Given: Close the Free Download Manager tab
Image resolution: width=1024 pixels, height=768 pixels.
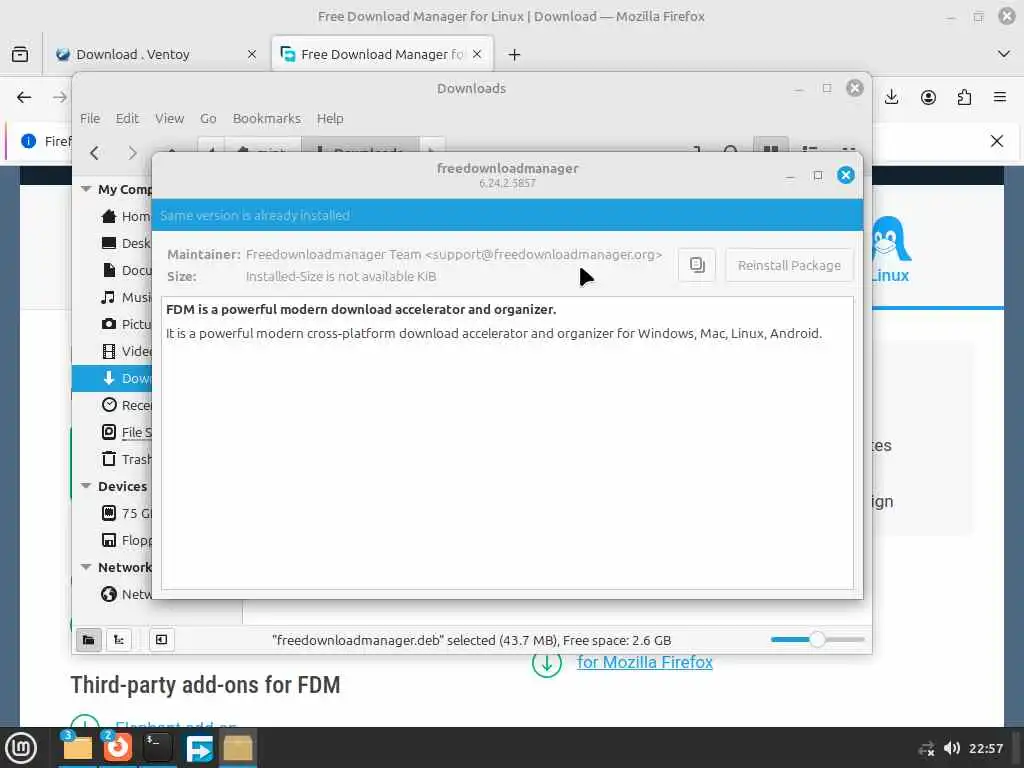Looking at the screenshot, I should (x=477, y=54).
